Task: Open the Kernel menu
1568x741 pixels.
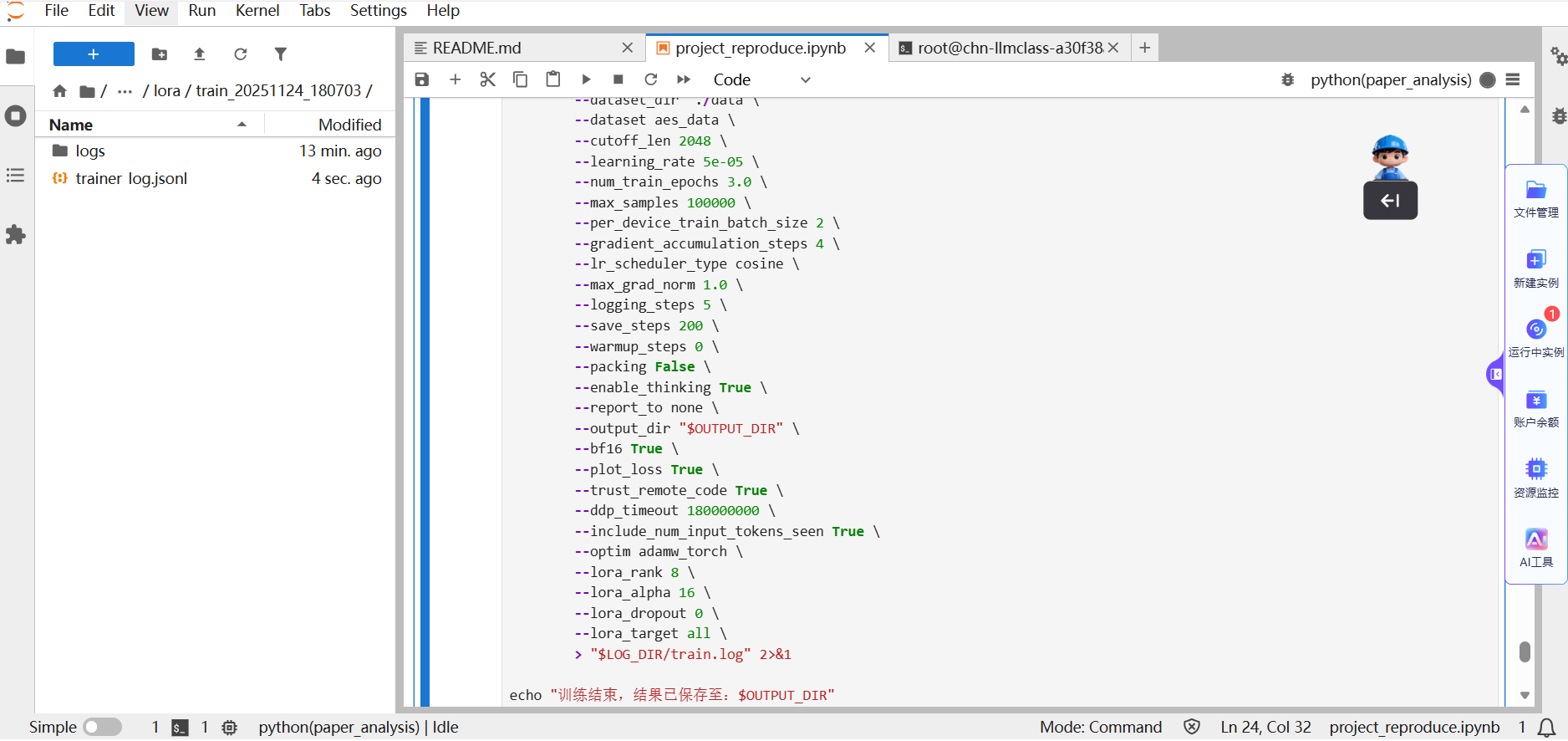Action: pyautogui.click(x=257, y=11)
